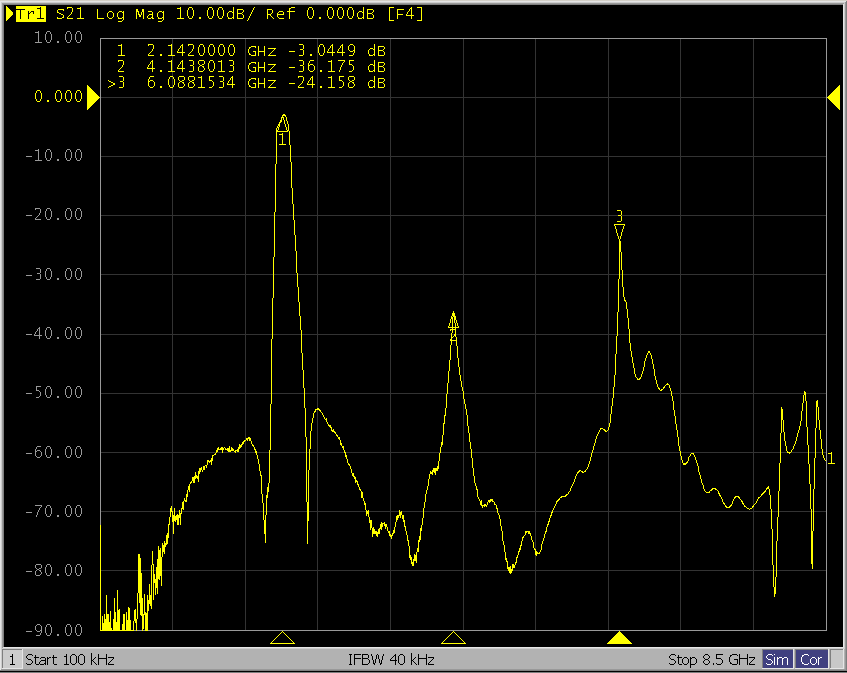Click the IFBW 40 kHz status text
The image size is (847, 673).
[x=391, y=660]
